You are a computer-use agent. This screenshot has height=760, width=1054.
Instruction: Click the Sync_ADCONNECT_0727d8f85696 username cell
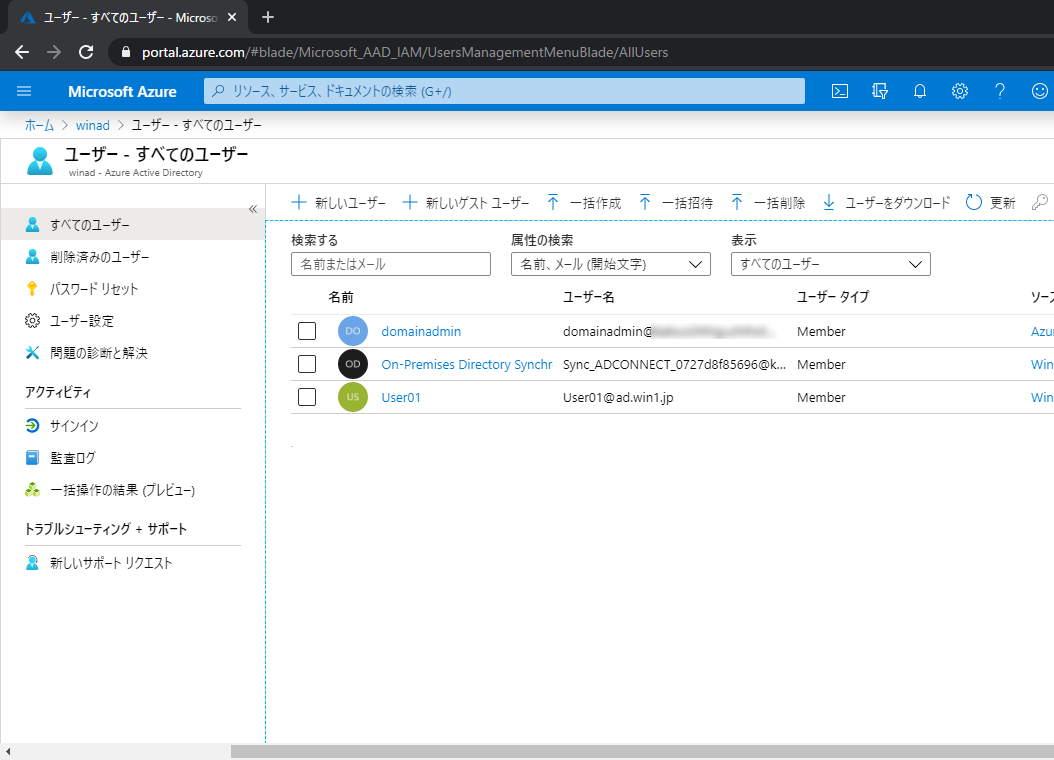tap(674, 364)
